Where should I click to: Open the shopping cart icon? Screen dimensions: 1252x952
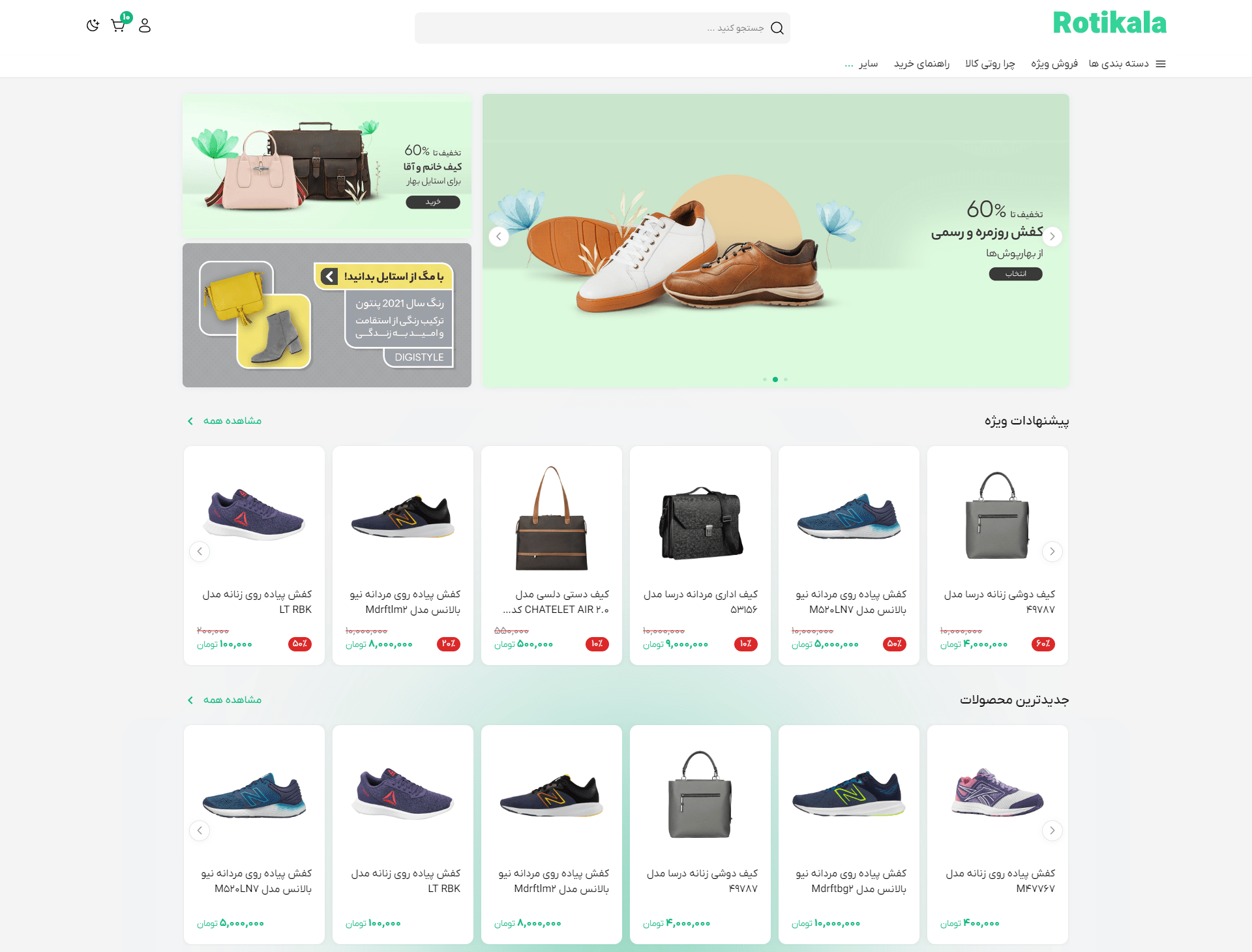coord(118,26)
